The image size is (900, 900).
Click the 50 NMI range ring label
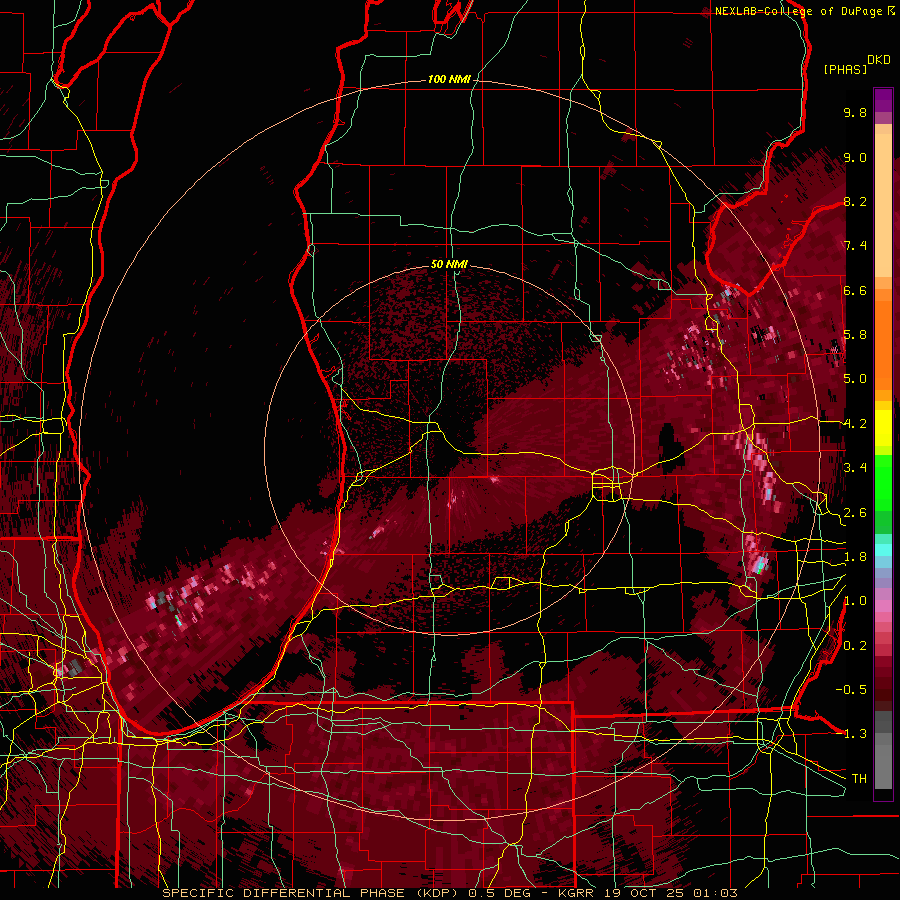[x=449, y=264]
